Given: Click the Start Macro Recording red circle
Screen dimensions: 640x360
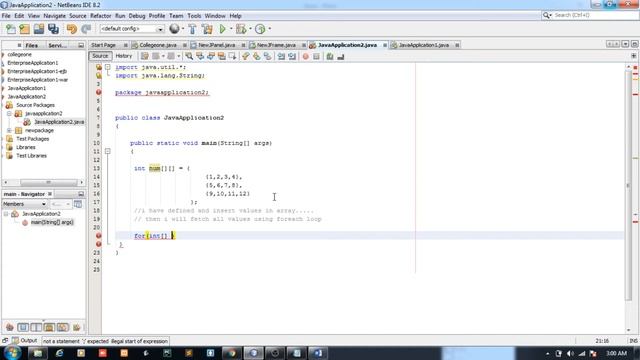Looking at the screenshot, I should 305,56.
